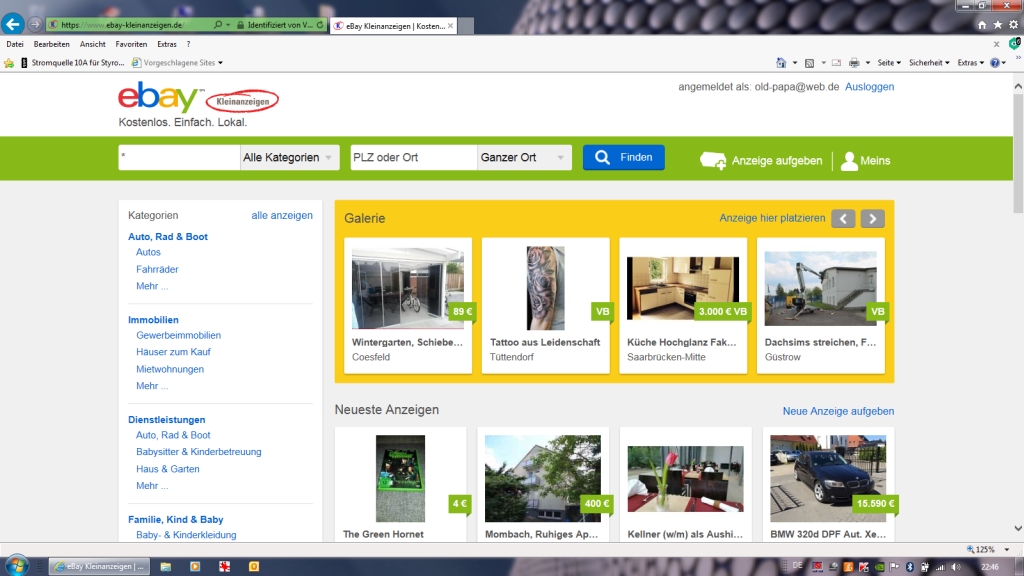The height and width of the screenshot is (576, 1024).
Task: Click the RSS feeds icon
Action: (x=809, y=63)
